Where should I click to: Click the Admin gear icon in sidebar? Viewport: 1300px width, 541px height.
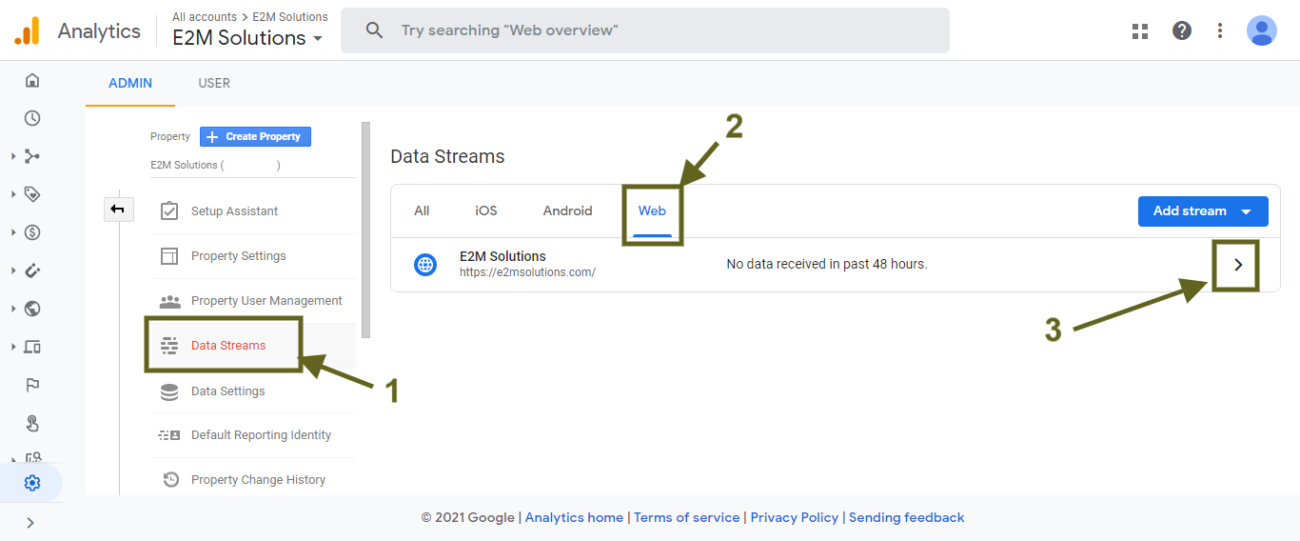[x=32, y=484]
